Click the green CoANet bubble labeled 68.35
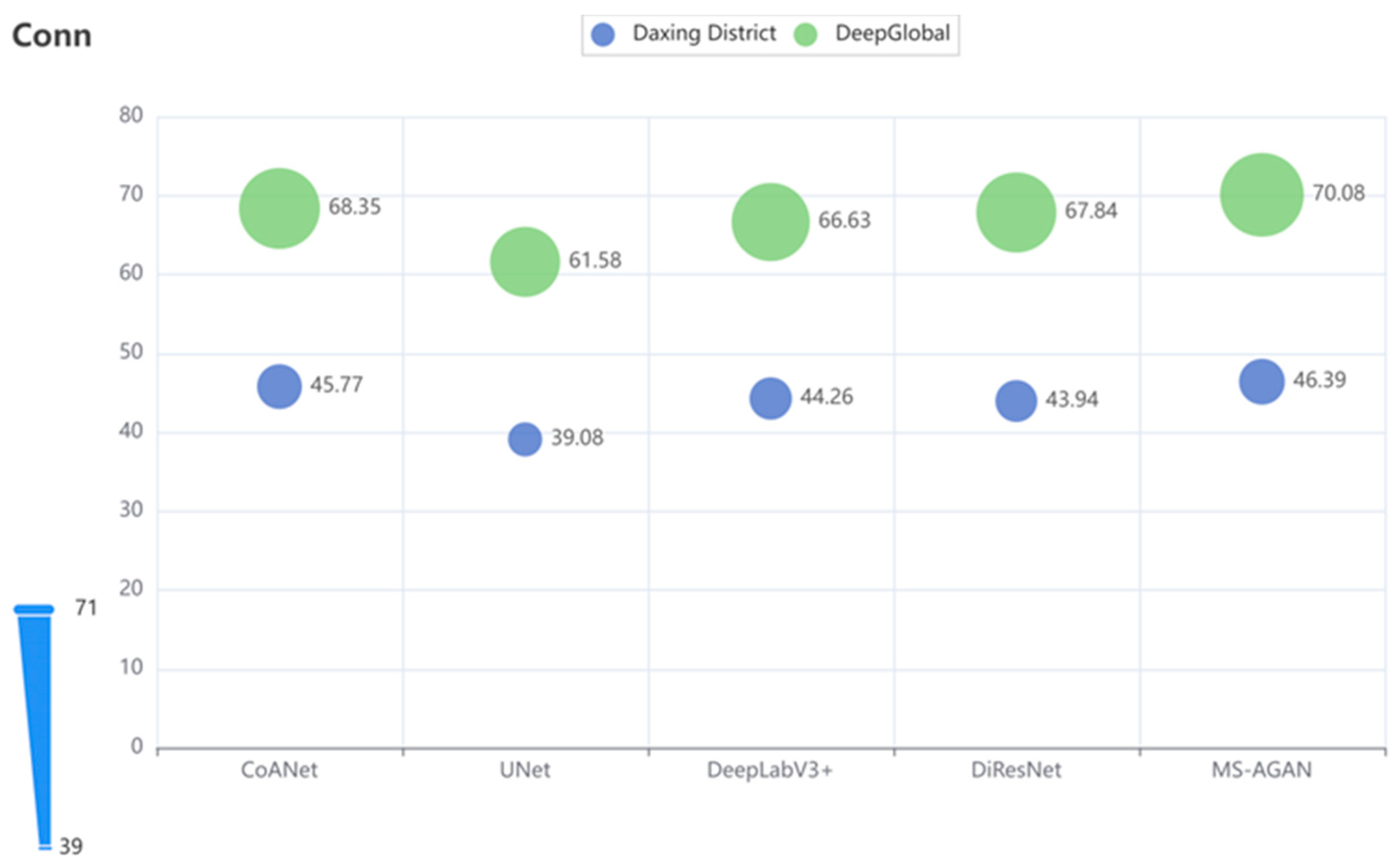This screenshot has width=1400, height=868. click(x=279, y=208)
